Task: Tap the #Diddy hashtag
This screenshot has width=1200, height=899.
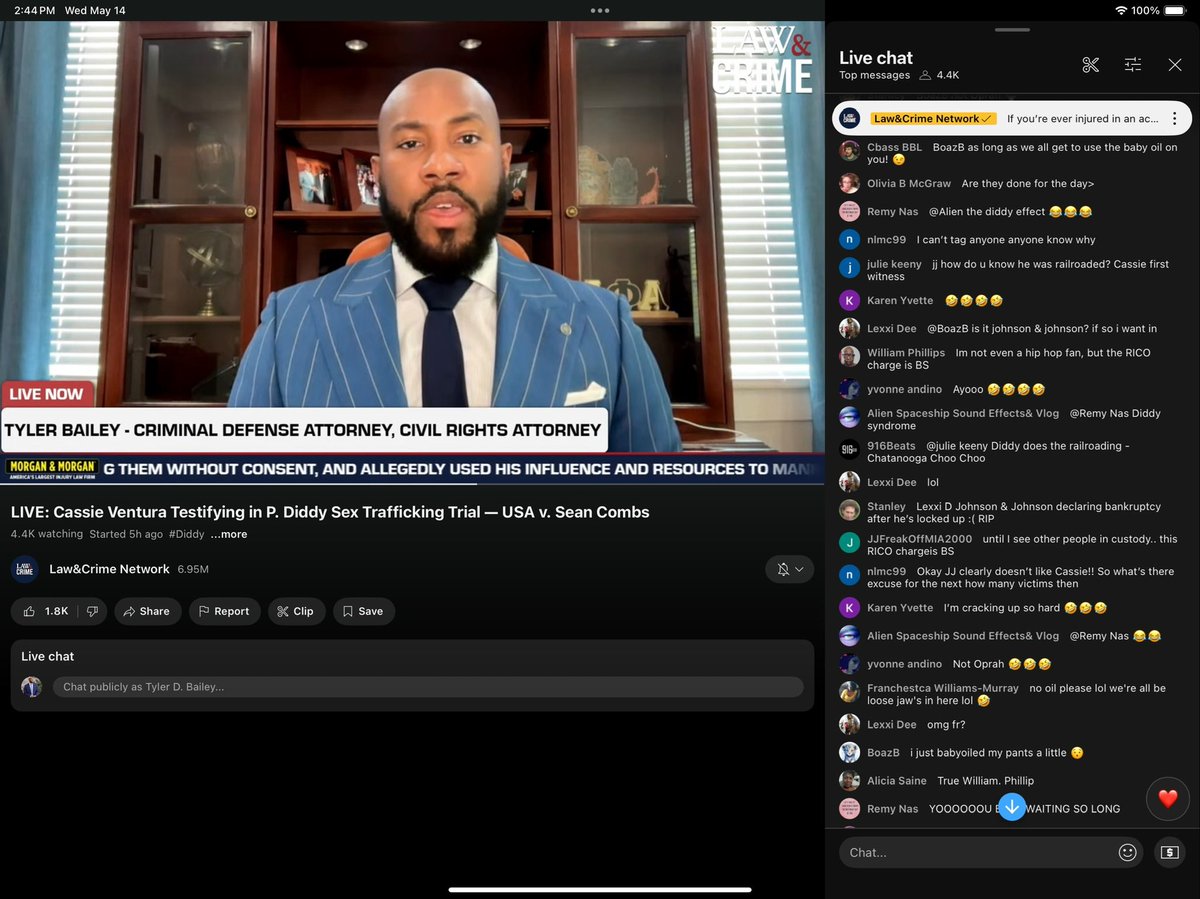Action: [187, 534]
